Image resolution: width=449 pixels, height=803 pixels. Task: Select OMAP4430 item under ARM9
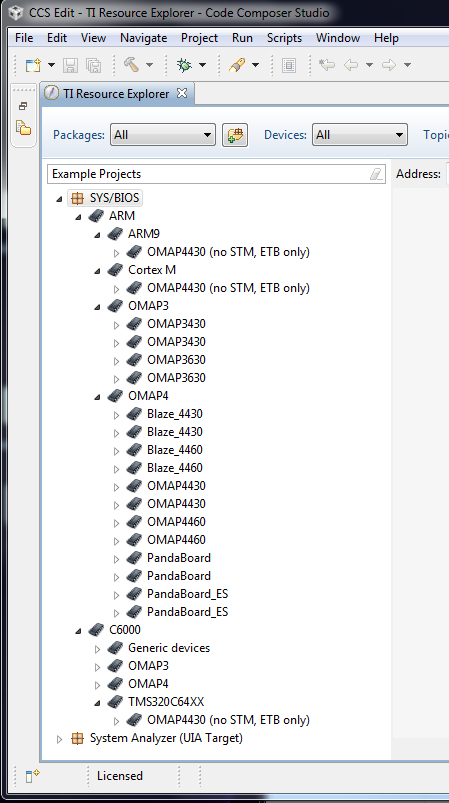pyautogui.click(x=228, y=252)
